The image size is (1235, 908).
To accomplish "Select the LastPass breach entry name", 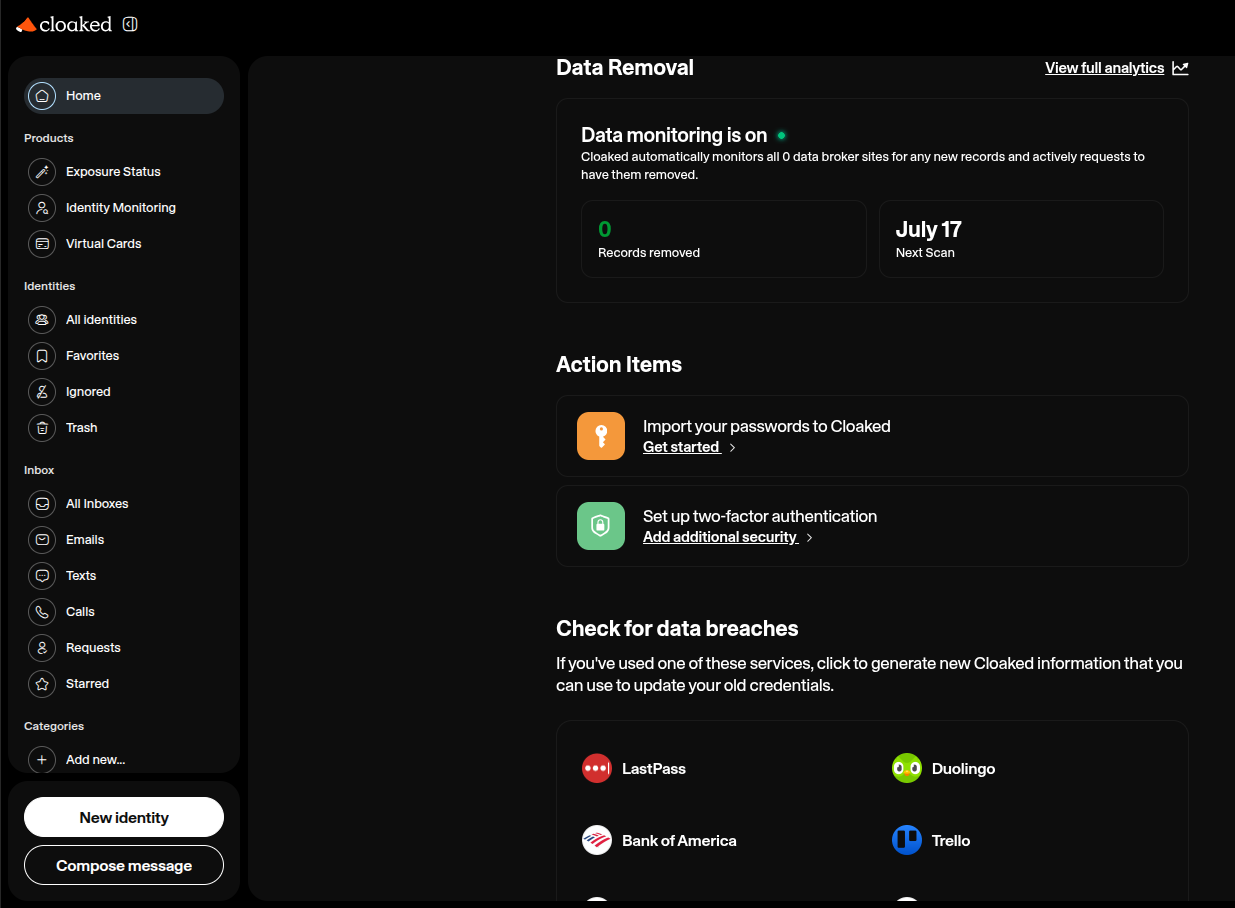I will pos(654,769).
